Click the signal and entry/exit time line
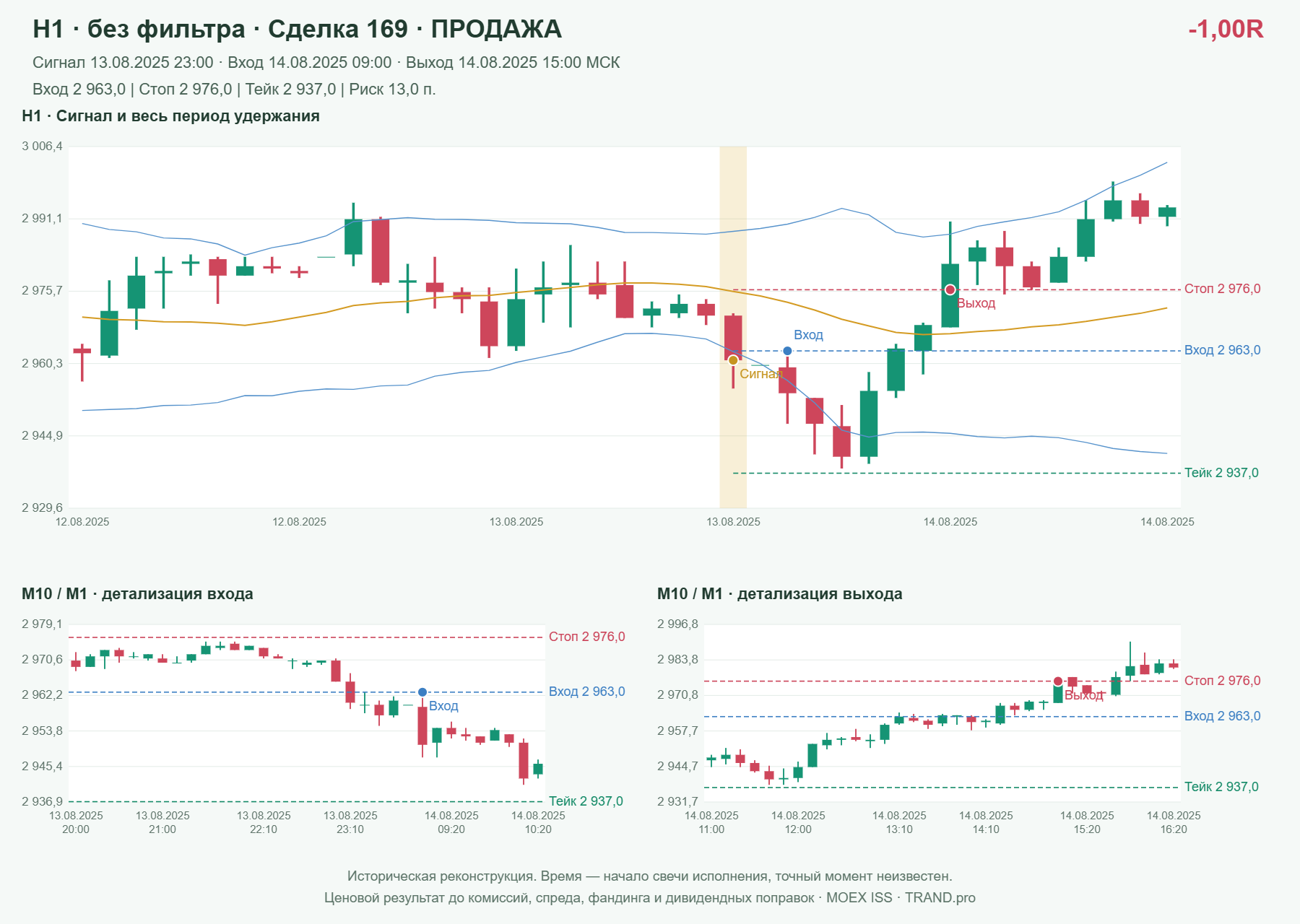Image resolution: width=1300 pixels, height=924 pixels. pyautogui.click(x=326, y=63)
